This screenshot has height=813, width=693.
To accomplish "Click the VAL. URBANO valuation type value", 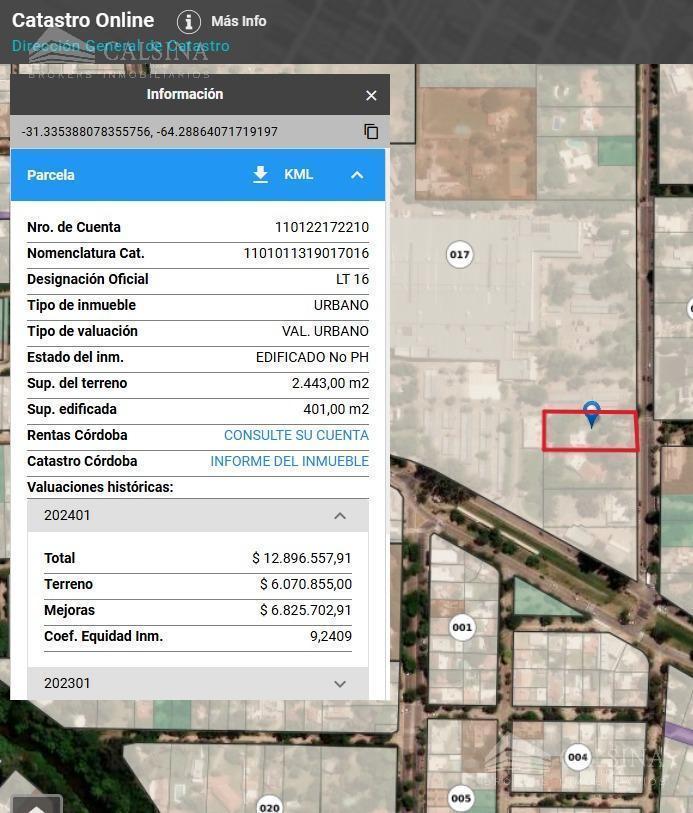I will coord(326,331).
